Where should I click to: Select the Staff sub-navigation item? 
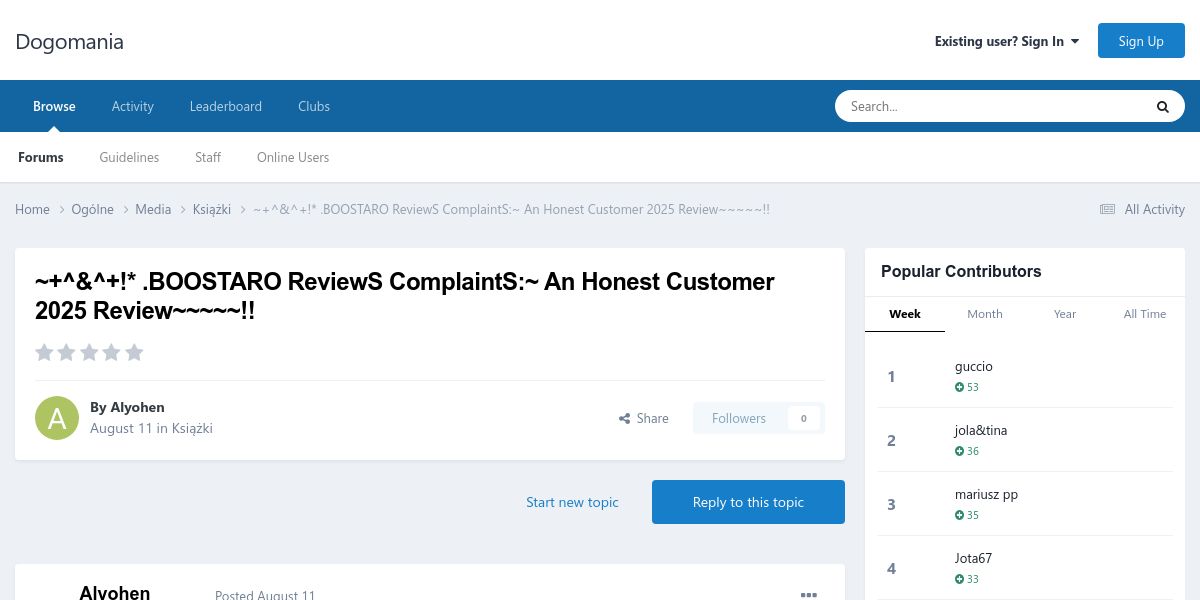pos(208,157)
